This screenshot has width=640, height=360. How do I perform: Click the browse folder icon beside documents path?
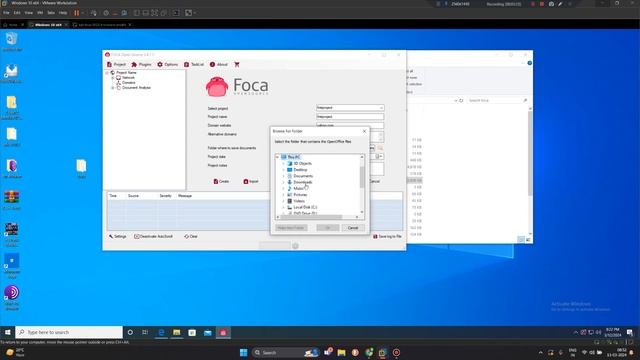point(380,148)
